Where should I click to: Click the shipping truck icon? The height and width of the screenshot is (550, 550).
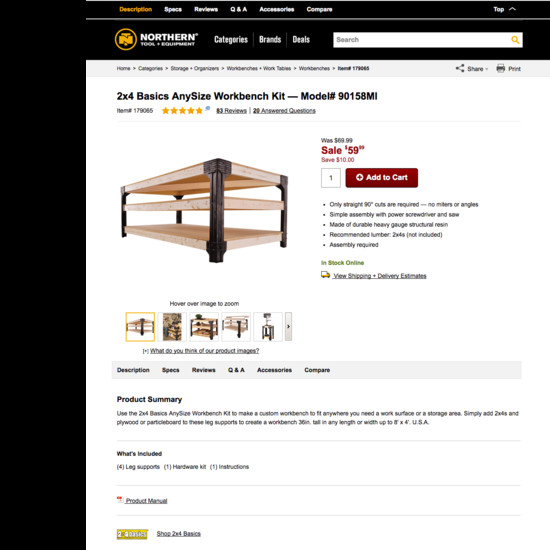pyautogui.click(x=325, y=275)
